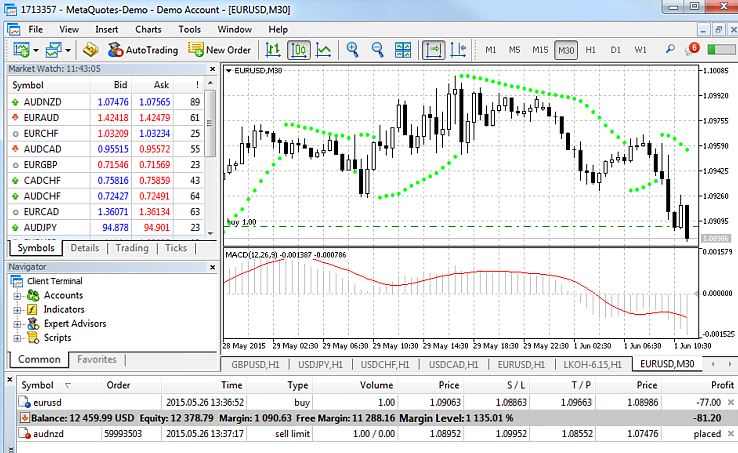
Task: Click the search magnifier icon
Action: pos(670,49)
